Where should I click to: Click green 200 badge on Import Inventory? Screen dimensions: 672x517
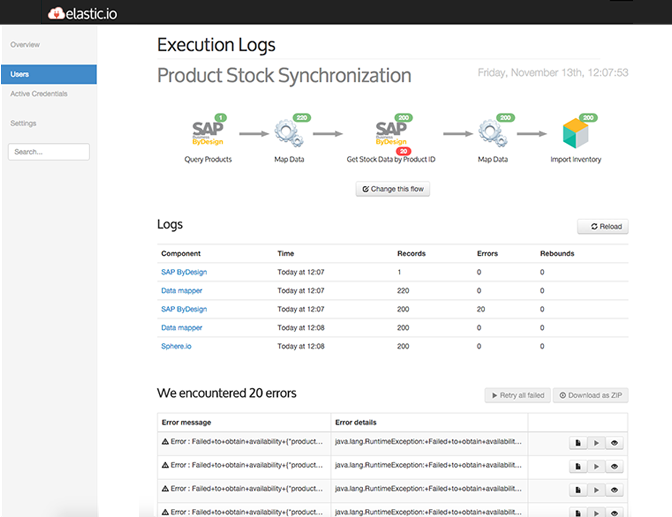pyautogui.click(x=588, y=117)
